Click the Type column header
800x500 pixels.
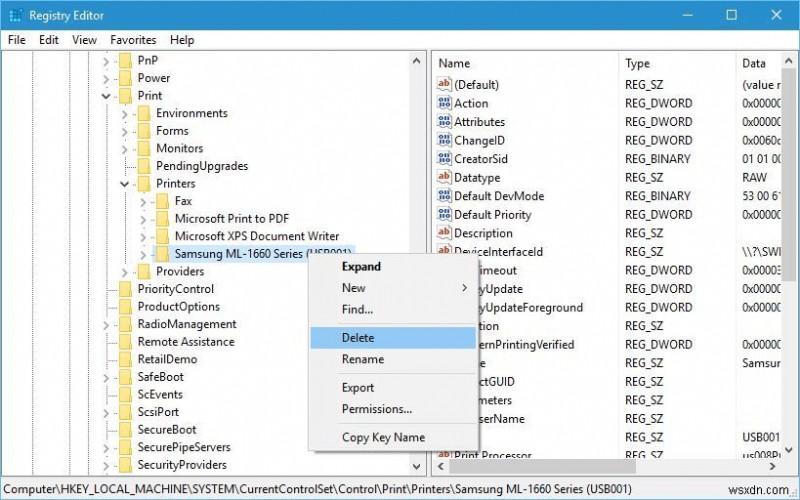678,63
